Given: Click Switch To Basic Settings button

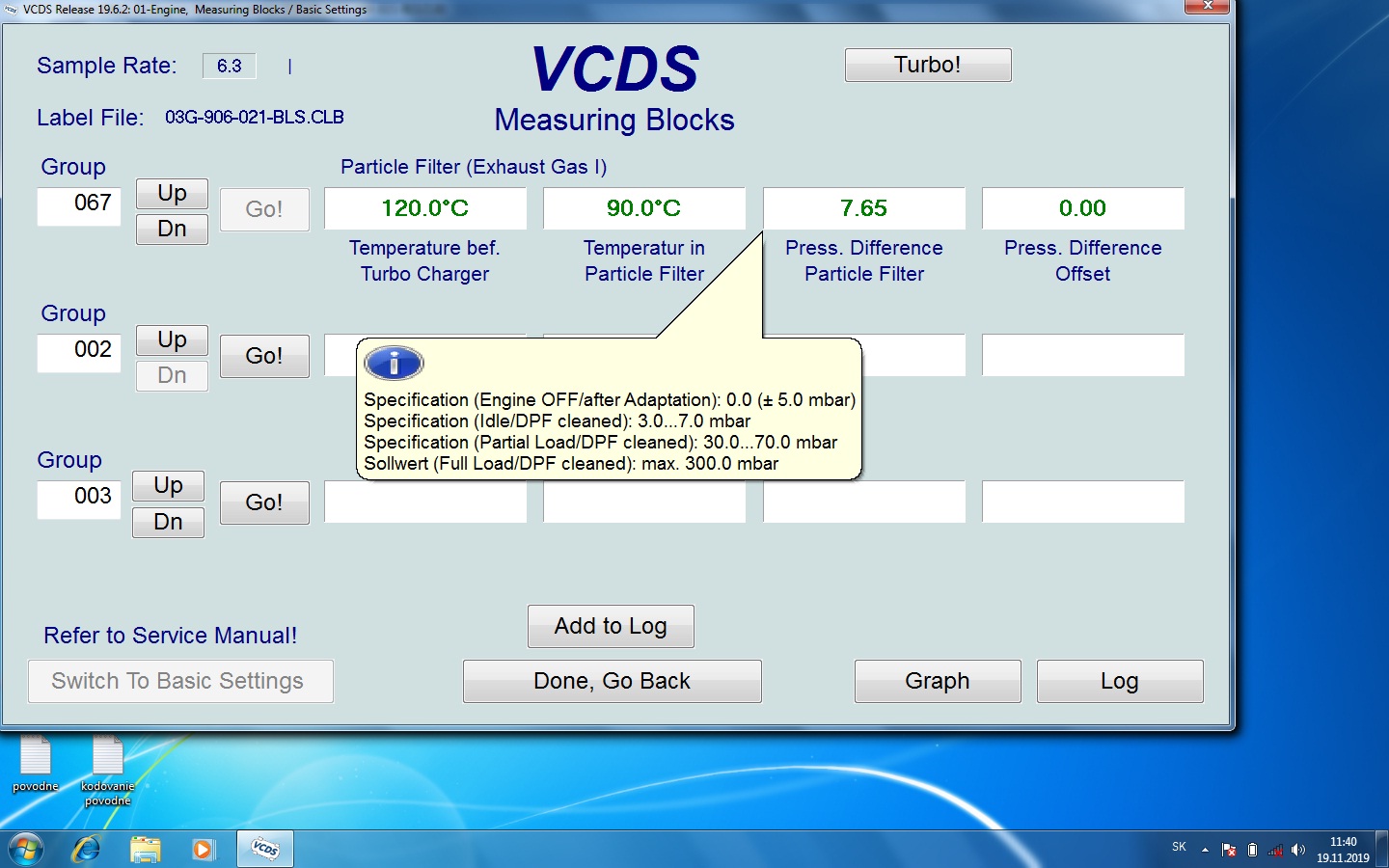Looking at the screenshot, I should [180, 681].
